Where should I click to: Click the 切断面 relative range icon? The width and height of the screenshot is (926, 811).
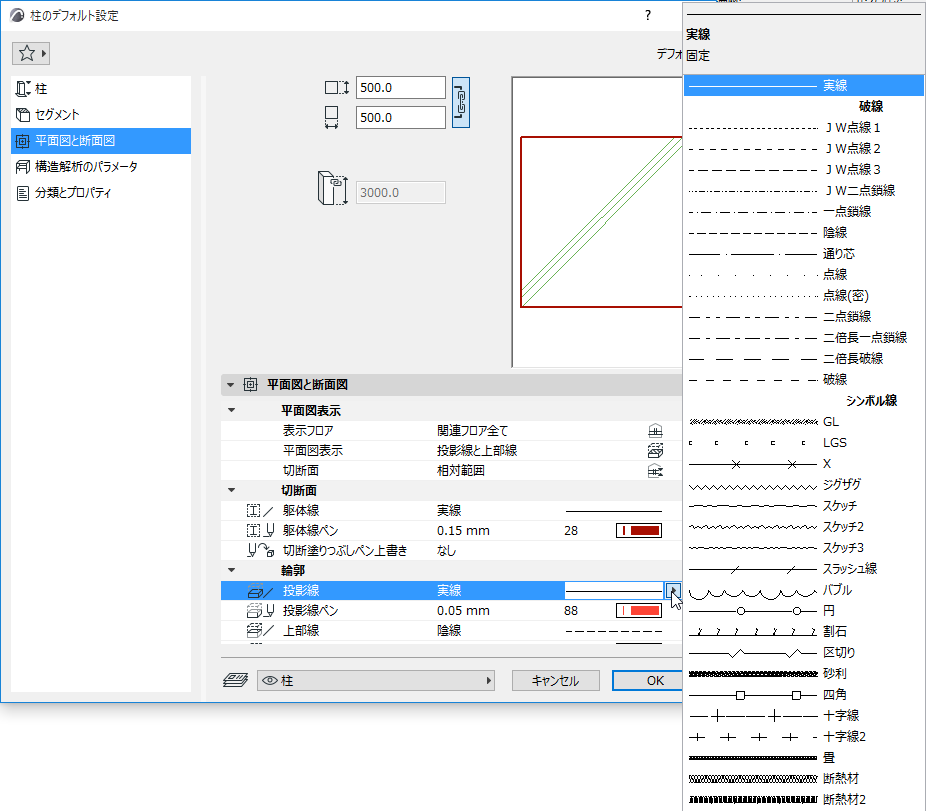point(656,471)
